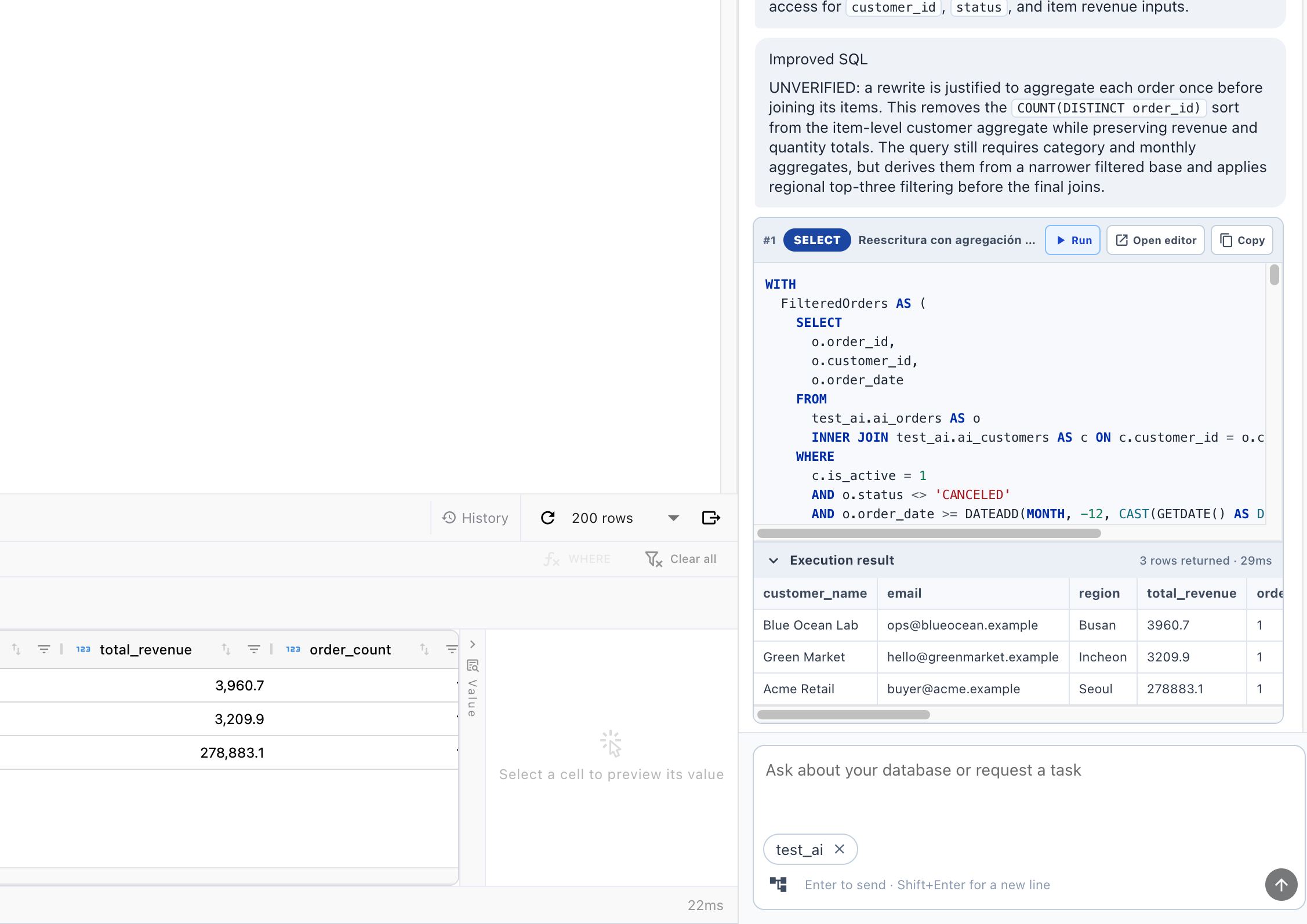The height and width of the screenshot is (924, 1307).
Task: Click the 3960.7 cell in Execution result
Action: click(x=1192, y=625)
